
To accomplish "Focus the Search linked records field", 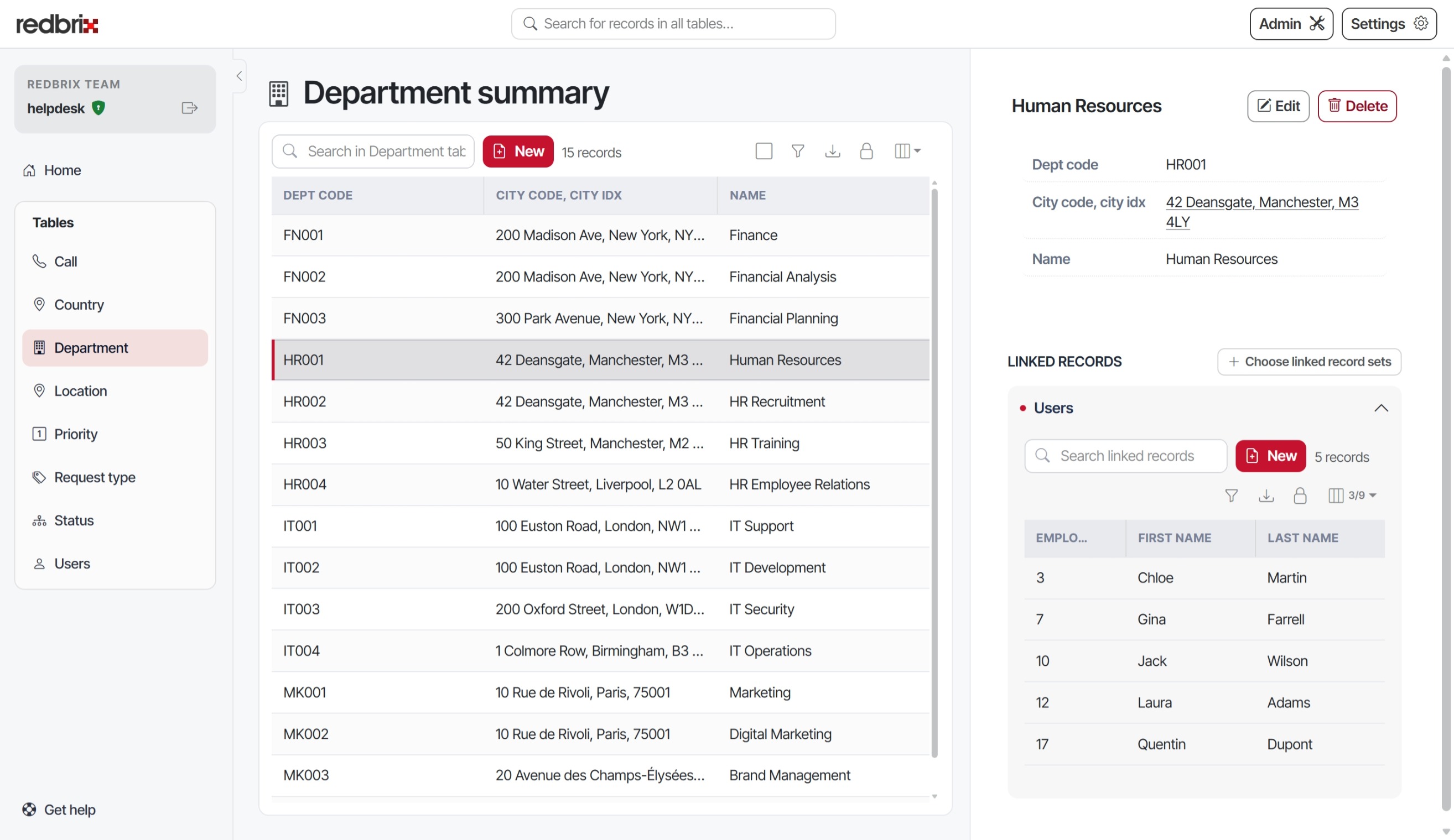I will (1125, 456).
